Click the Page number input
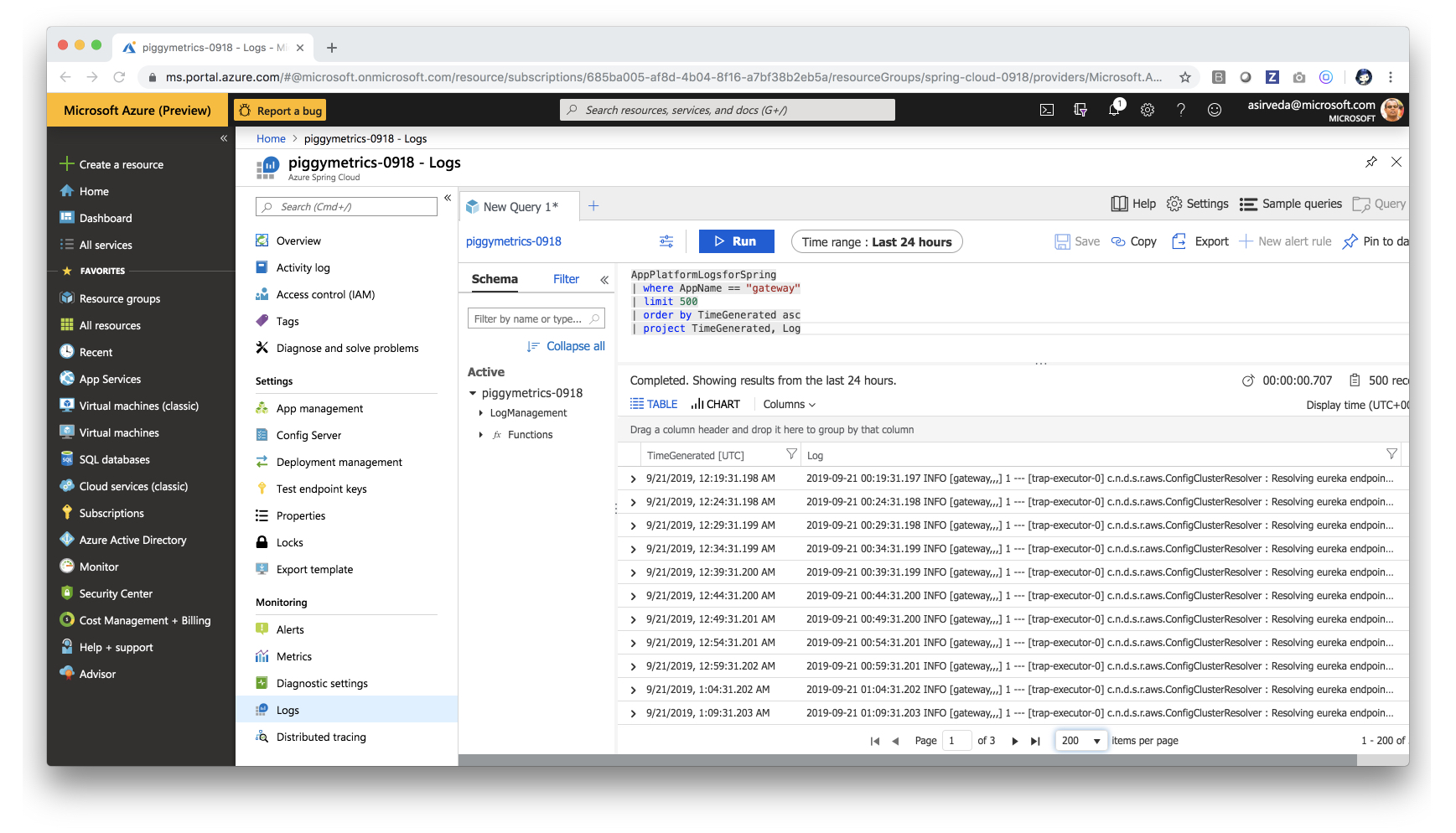The image size is (1456, 833). [x=956, y=741]
